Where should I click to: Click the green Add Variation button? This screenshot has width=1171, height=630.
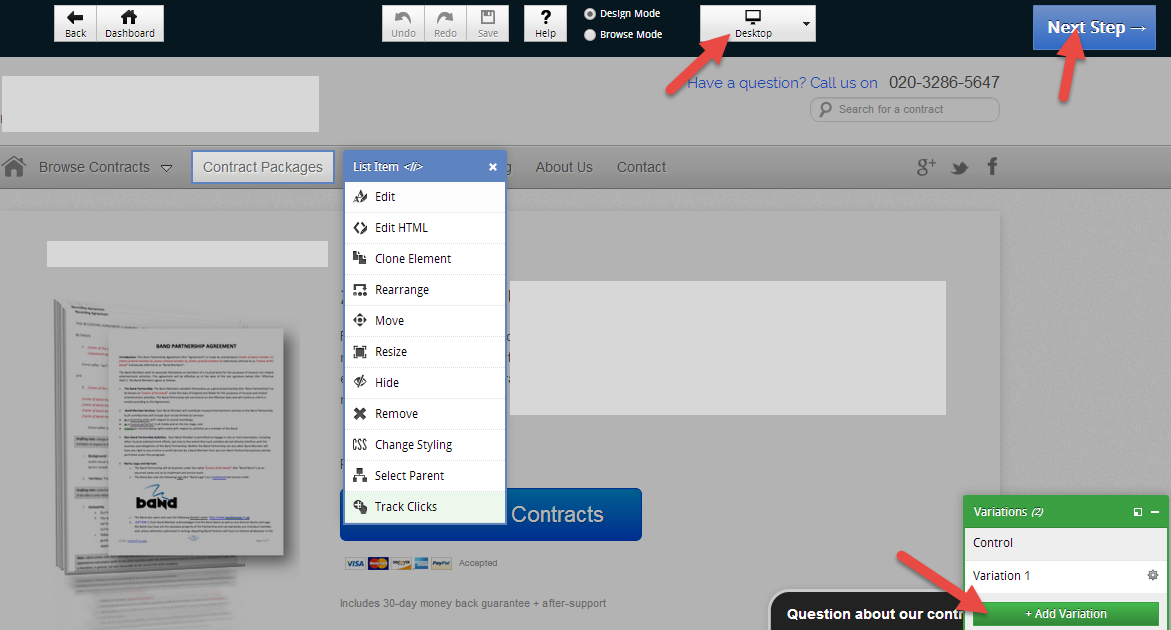point(1066,614)
